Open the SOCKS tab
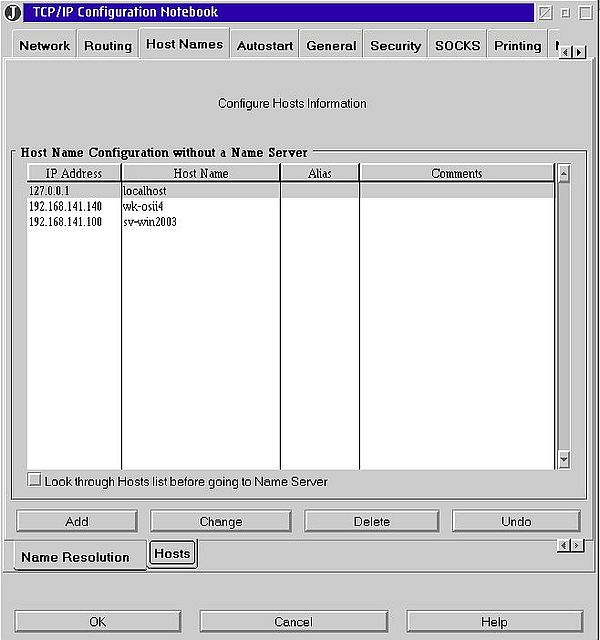This screenshot has width=600, height=640. click(x=457, y=46)
